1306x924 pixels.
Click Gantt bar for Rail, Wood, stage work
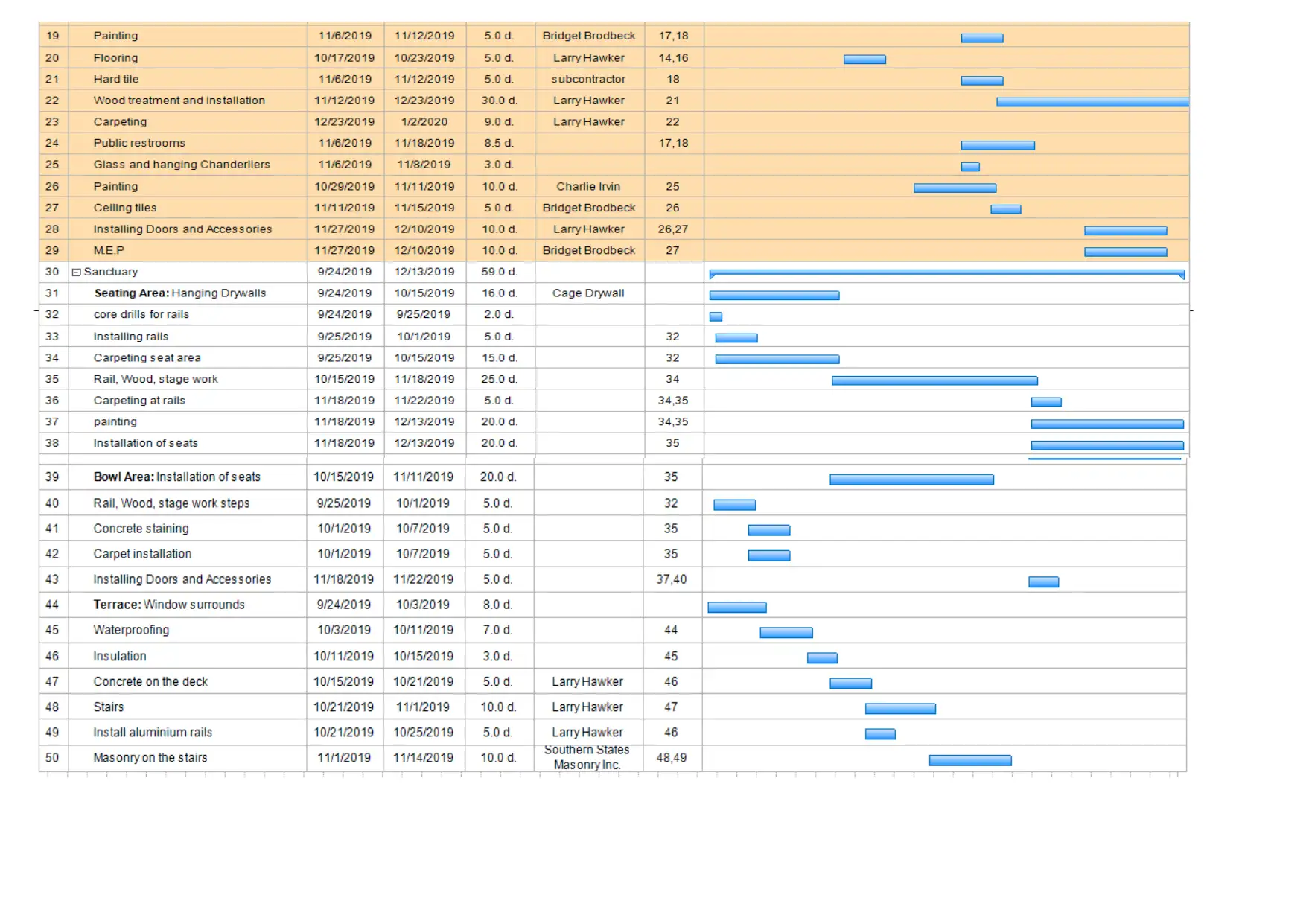934,380
